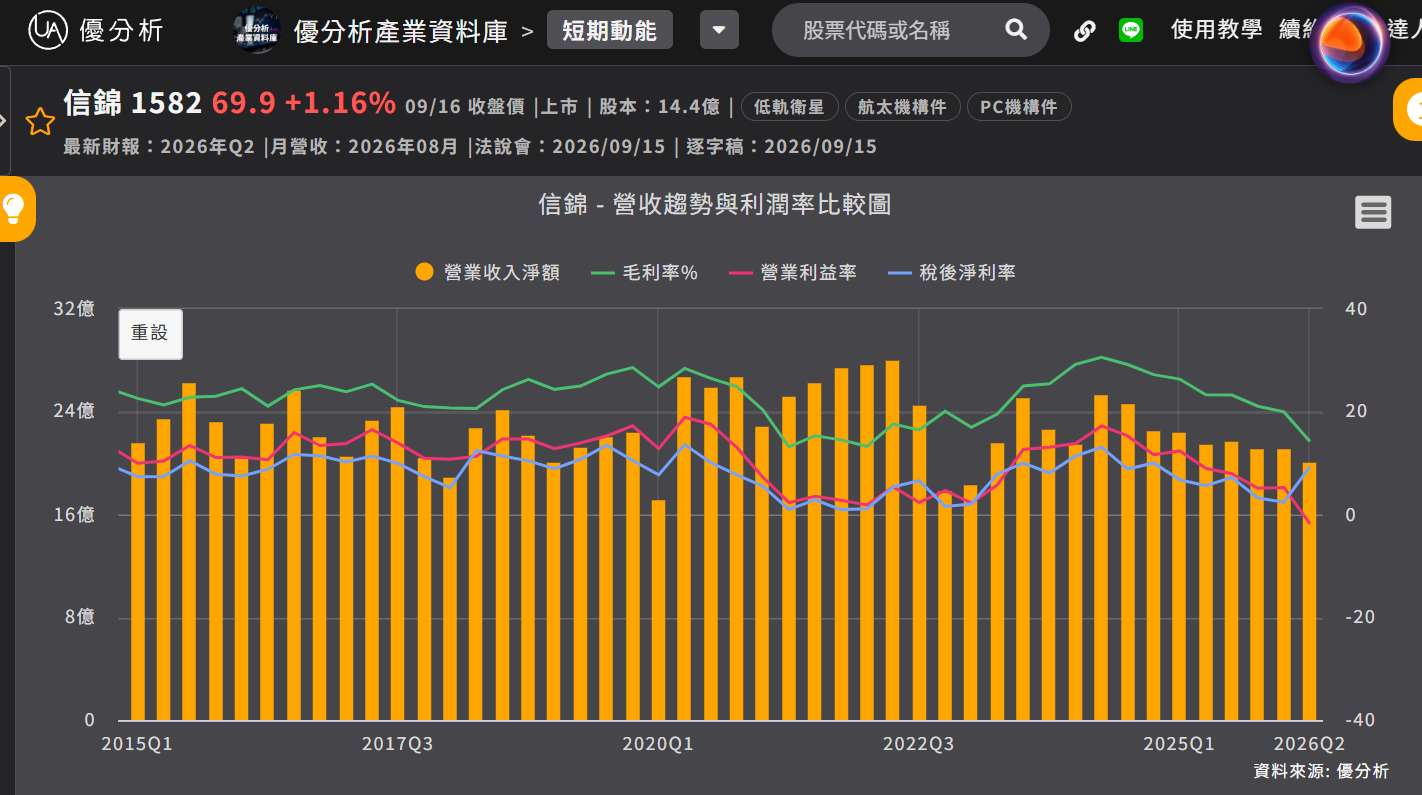The image size is (1422, 795).
Task: Copy link via chain icon
Action: pos(1085,30)
